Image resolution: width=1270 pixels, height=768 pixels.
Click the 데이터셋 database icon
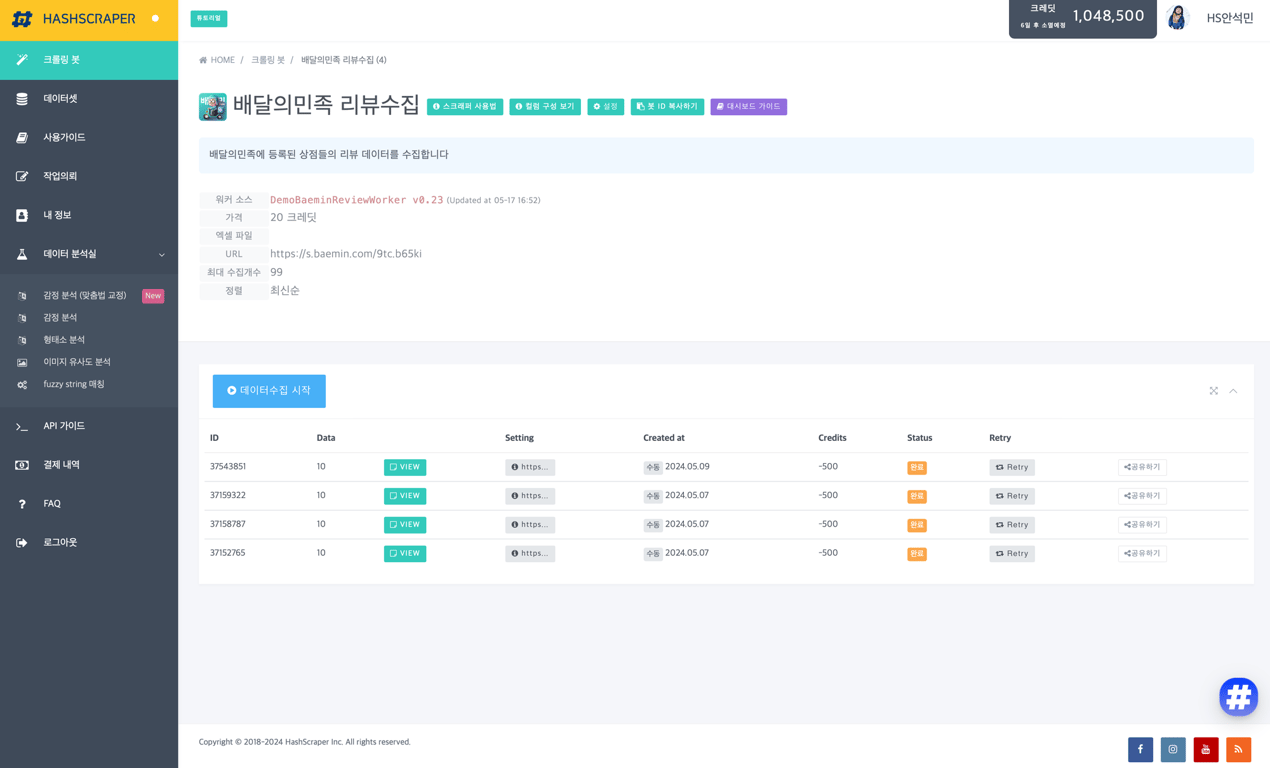coord(22,99)
